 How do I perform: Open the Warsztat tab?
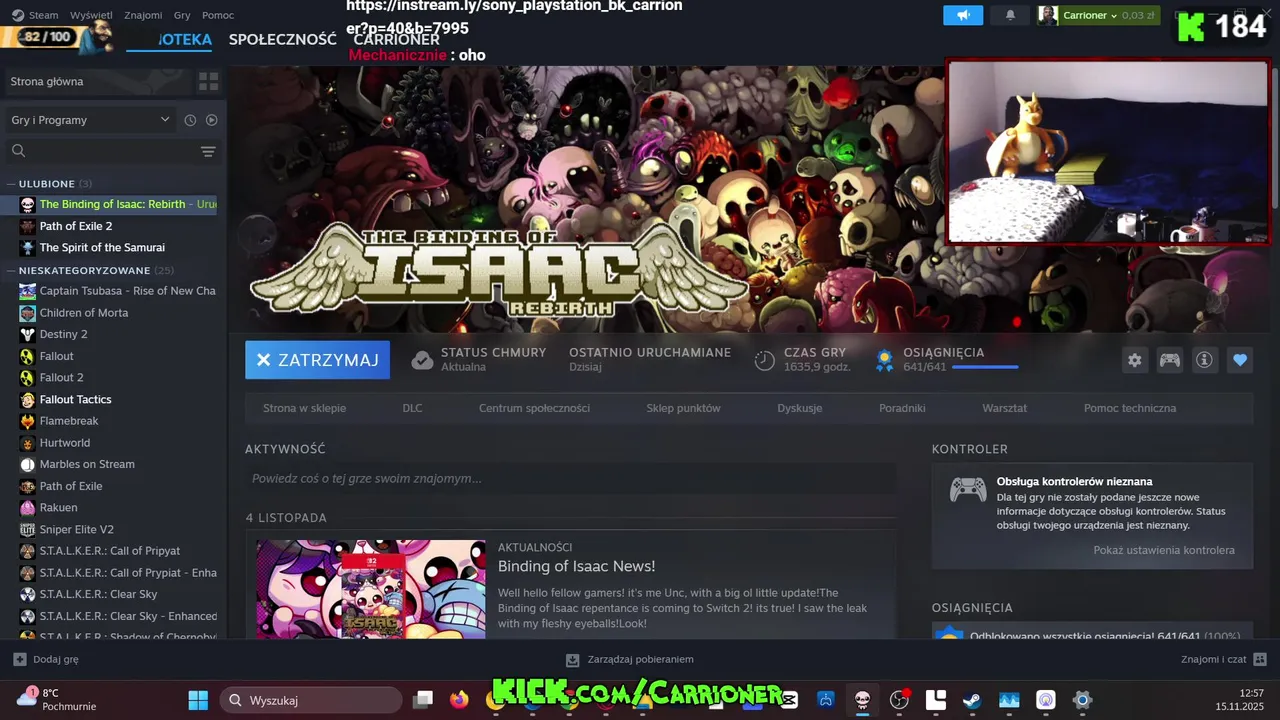1004,408
